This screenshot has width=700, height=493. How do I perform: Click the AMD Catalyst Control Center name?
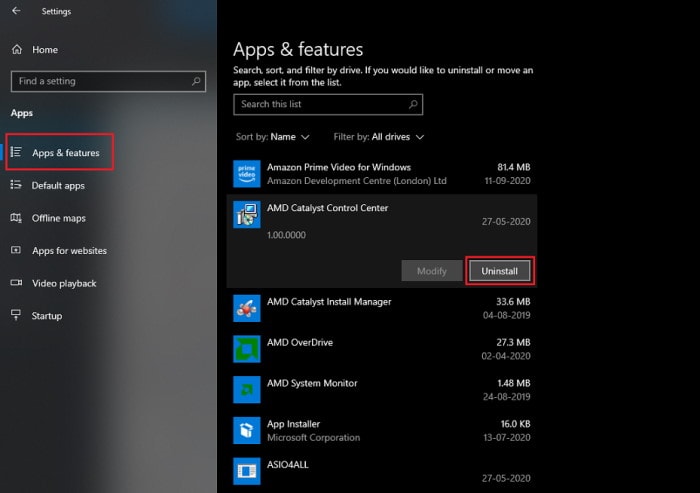coord(327,208)
